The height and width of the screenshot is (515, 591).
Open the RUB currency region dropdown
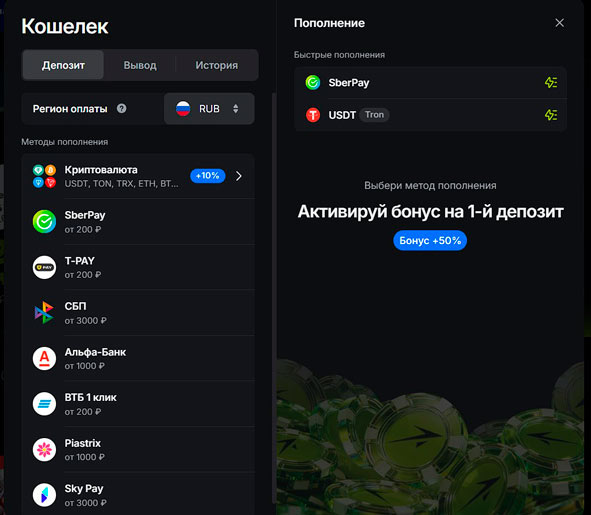[209, 109]
